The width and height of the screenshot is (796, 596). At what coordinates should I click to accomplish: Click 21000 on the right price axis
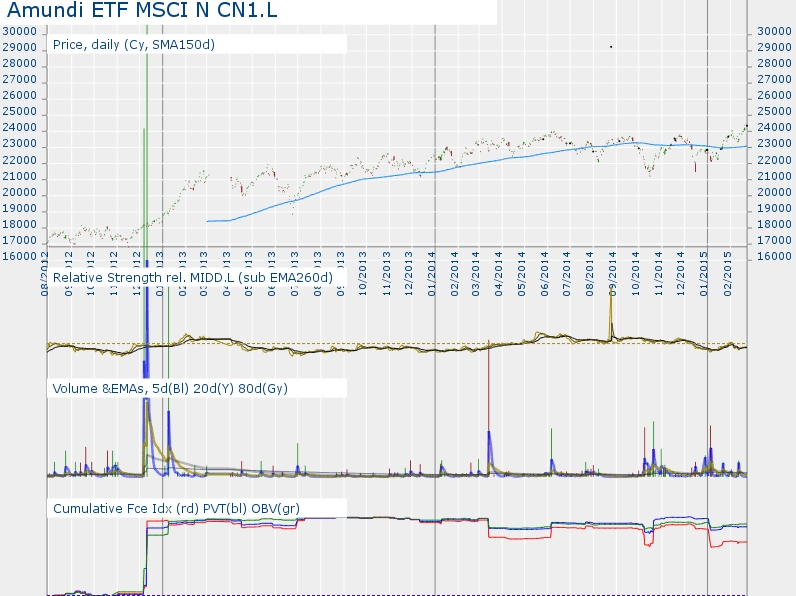pyautogui.click(x=774, y=177)
